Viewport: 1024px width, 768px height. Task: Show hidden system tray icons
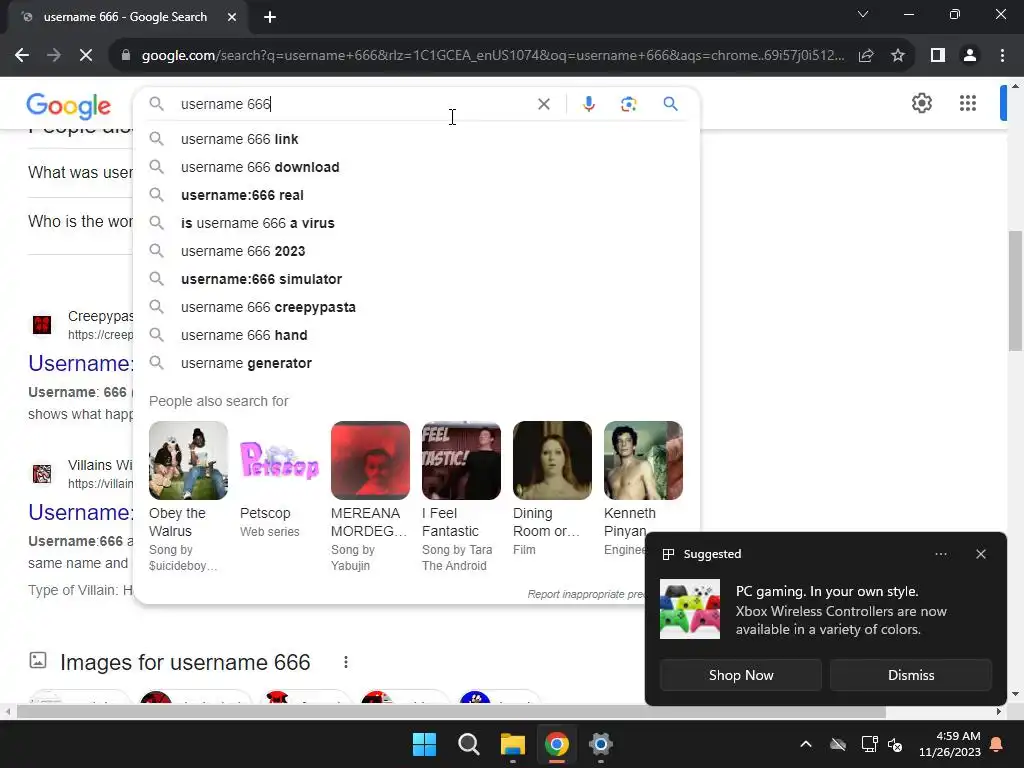pos(806,744)
